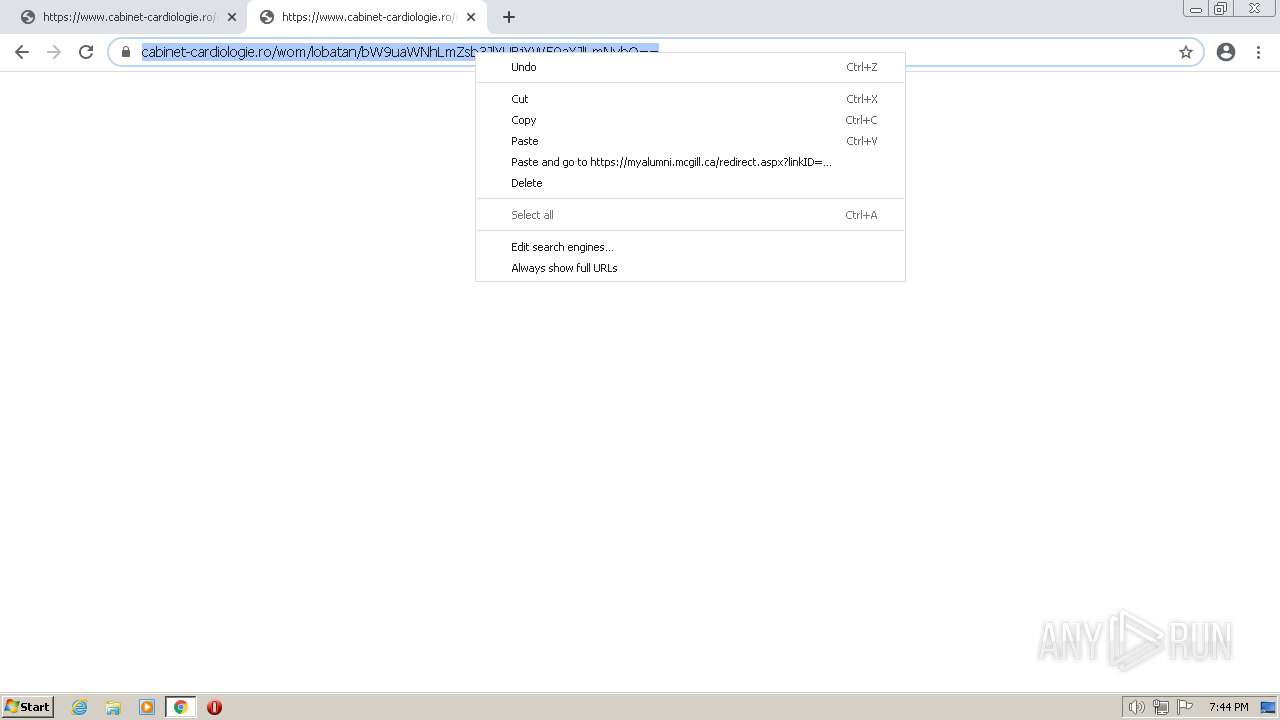
Task: Click the forward navigation arrow
Action: point(54,52)
